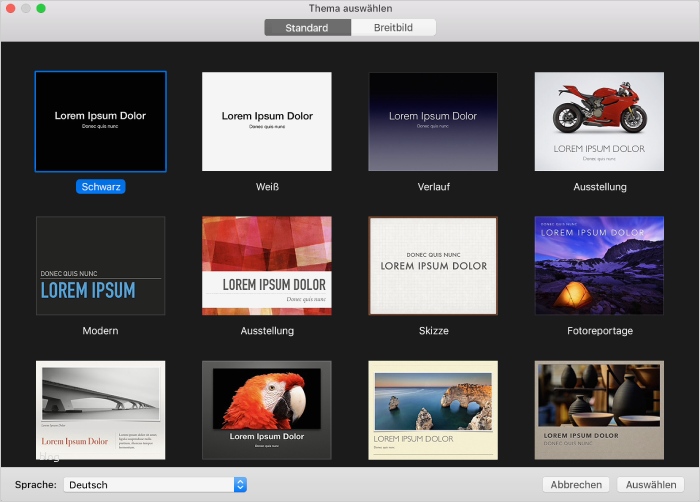This screenshot has width=700, height=502.
Task: Choose the Fotoreportage tent theme thumbnail
Action: tap(599, 266)
